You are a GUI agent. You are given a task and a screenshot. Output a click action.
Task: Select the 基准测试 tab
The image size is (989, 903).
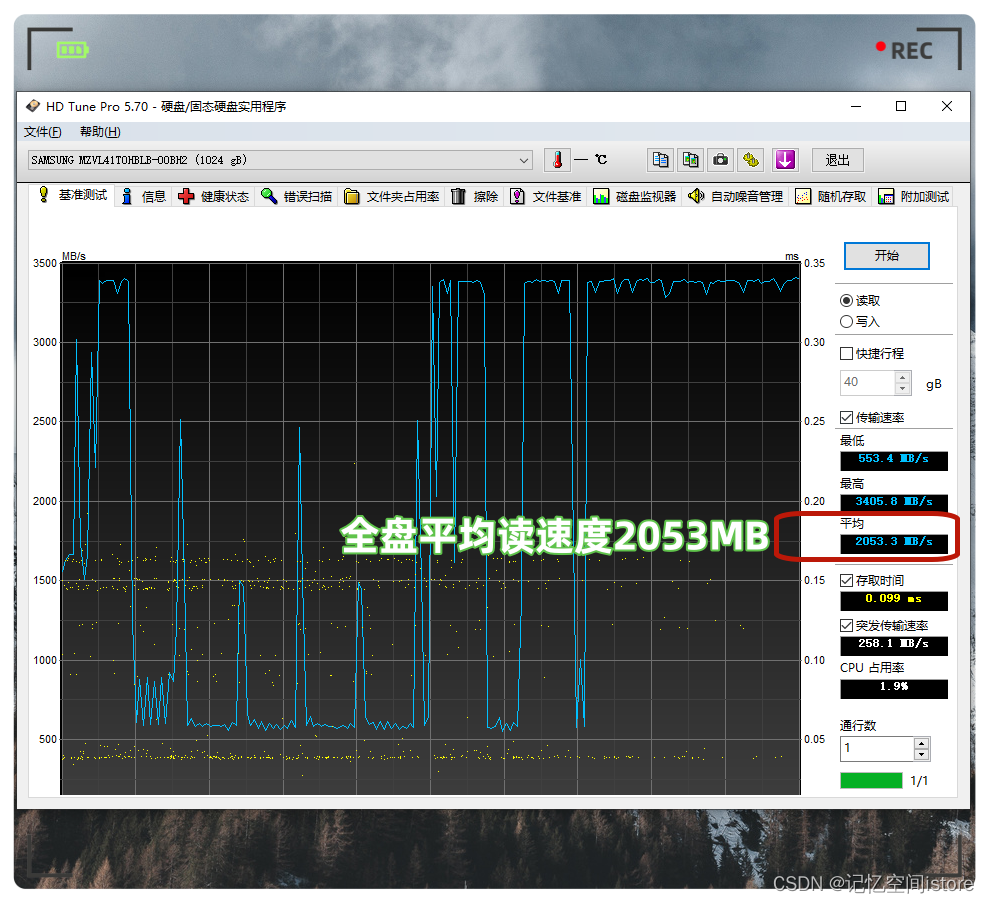[73, 195]
